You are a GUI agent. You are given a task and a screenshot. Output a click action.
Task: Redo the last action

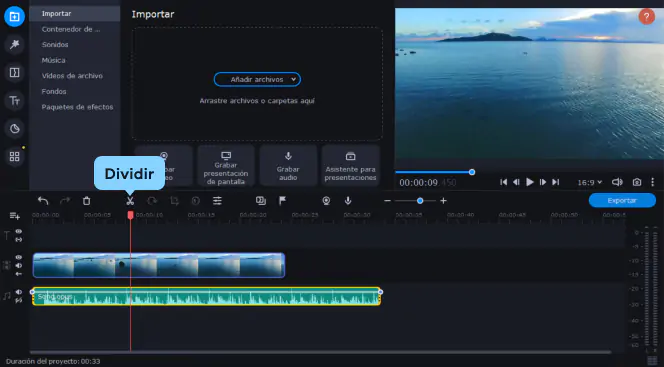coord(65,201)
